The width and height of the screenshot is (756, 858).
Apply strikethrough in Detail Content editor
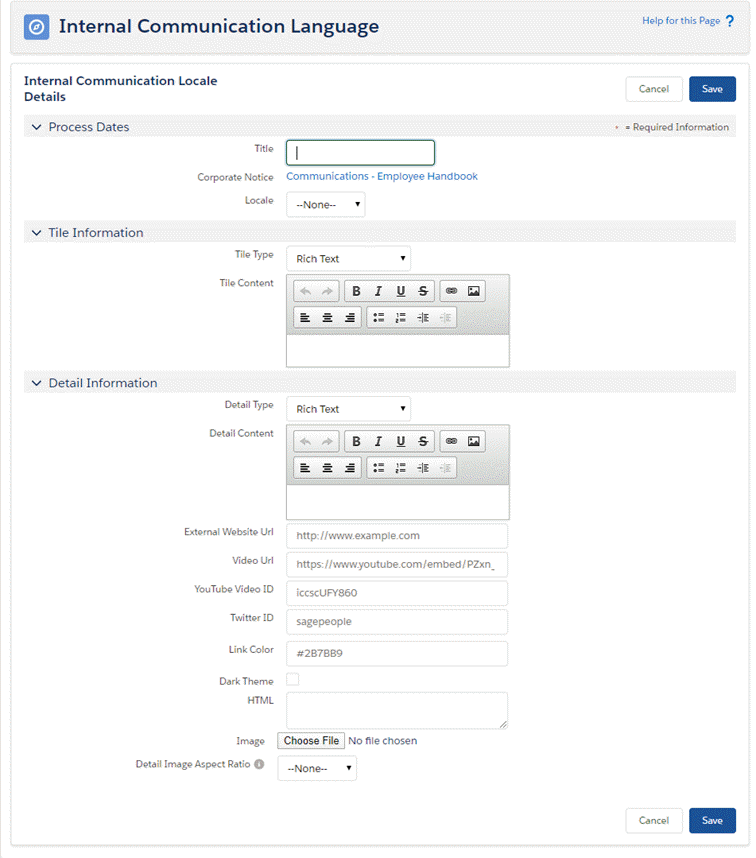423,441
